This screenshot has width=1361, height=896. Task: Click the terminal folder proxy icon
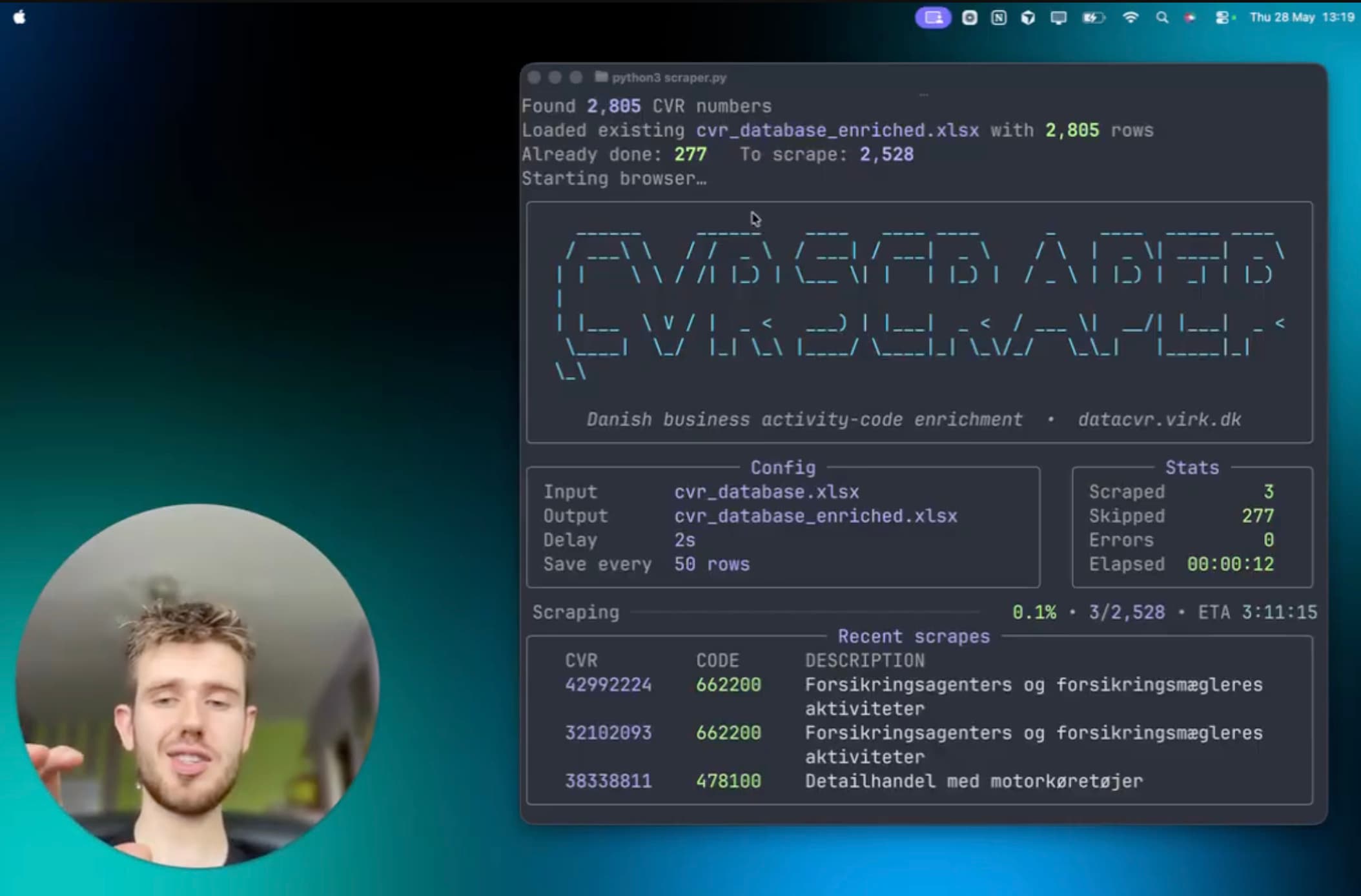[601, 77]
